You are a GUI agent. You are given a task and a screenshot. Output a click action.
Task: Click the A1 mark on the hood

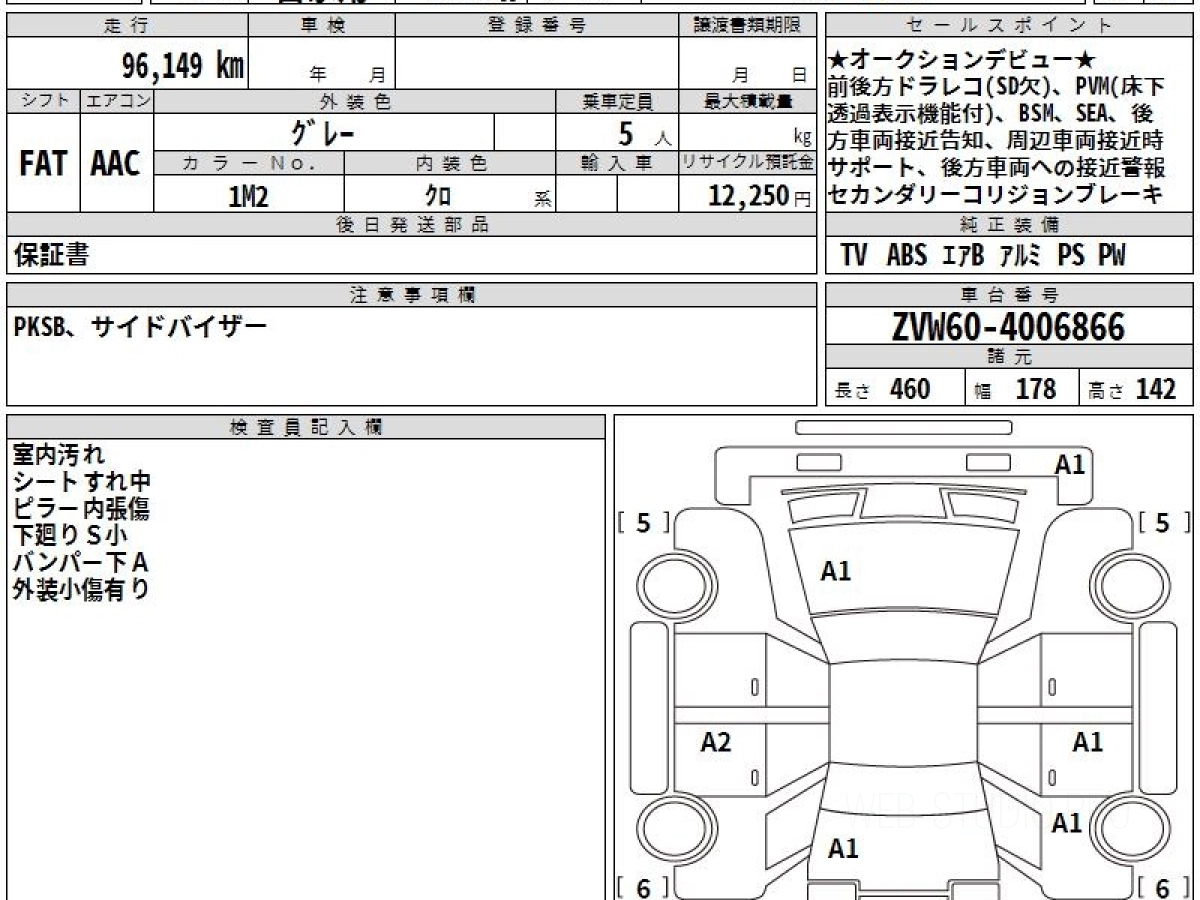(836, 571)
